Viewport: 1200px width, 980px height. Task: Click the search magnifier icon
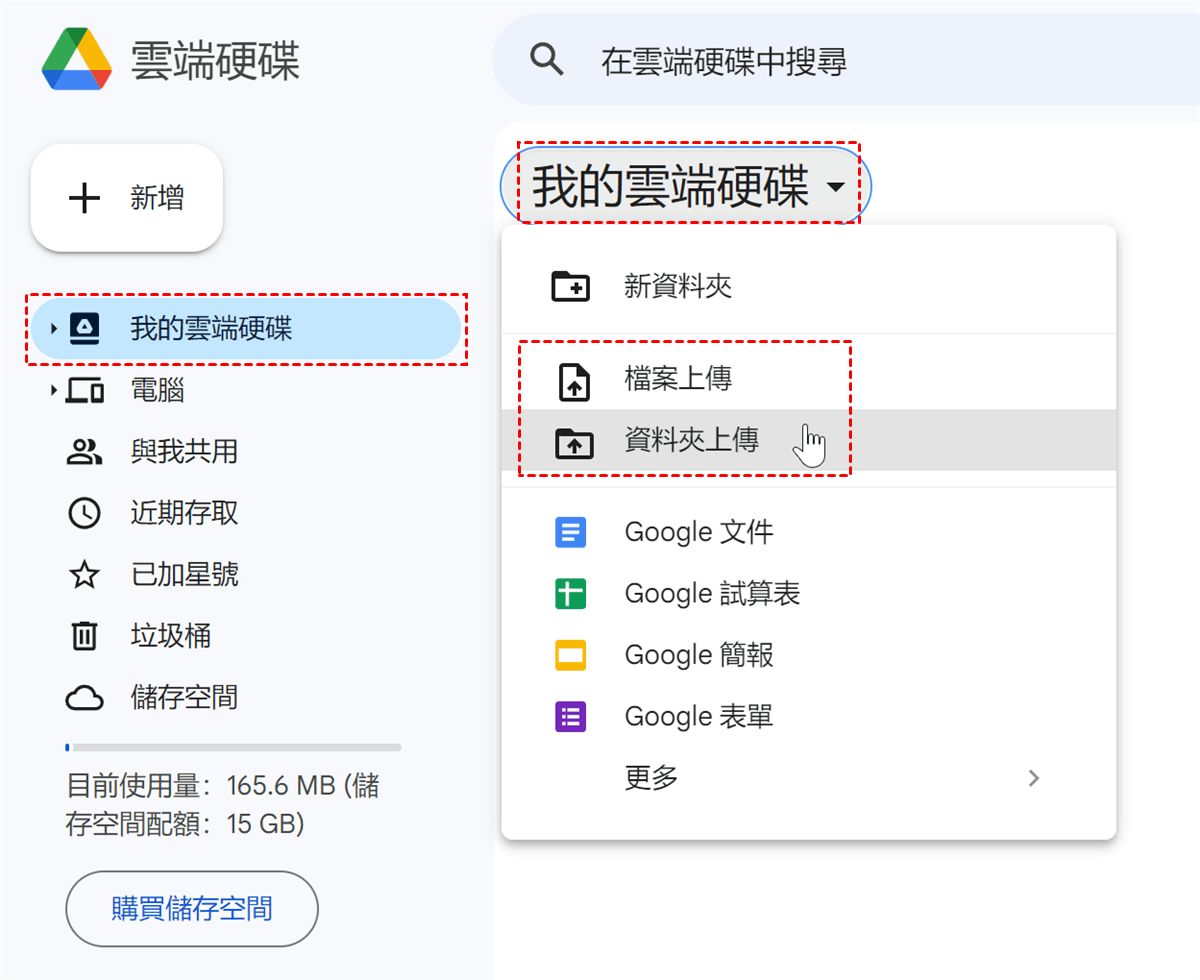click(546, 61)
